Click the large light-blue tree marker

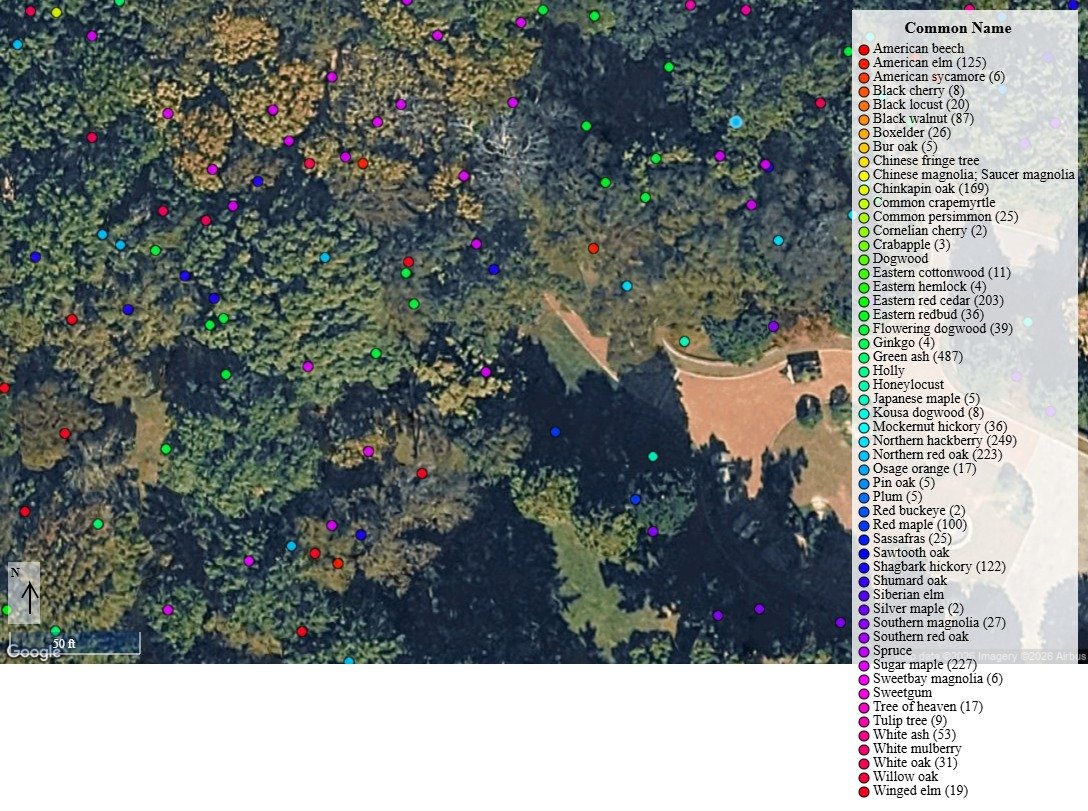click(x=736, y=122)
